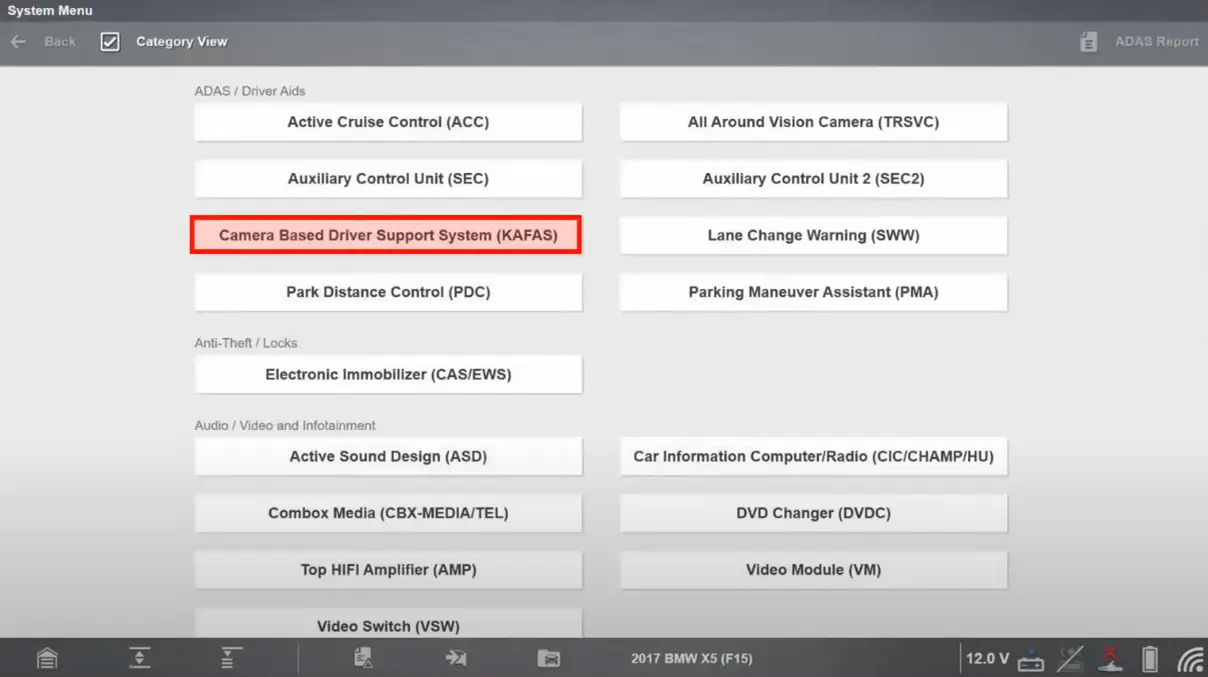Click the arrow-to-box transfer icon
Viewport: 1208px width, 677px height.
click(x=456, y=658)
